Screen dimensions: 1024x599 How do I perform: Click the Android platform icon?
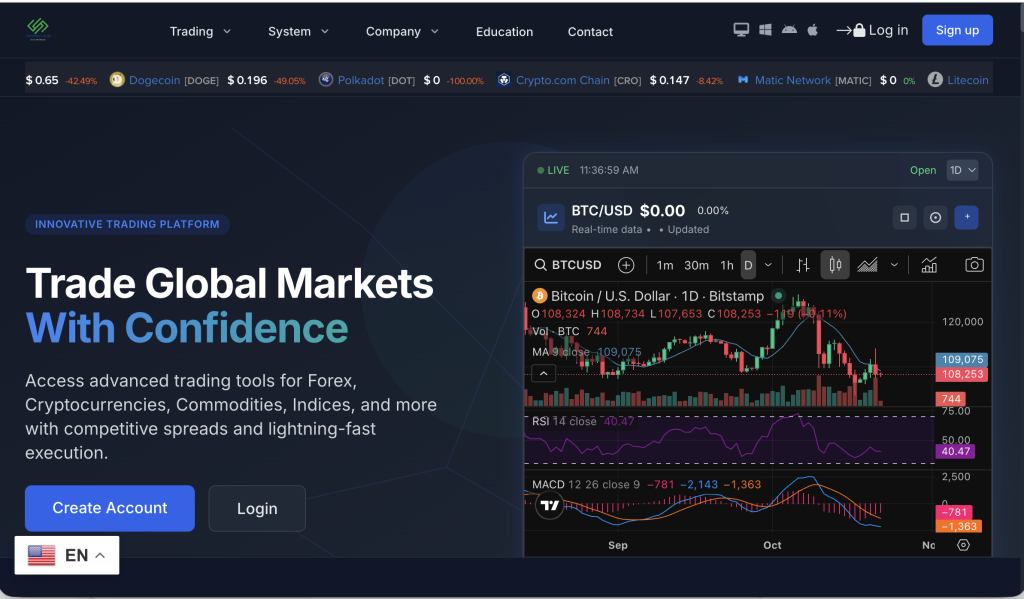tap(789, 30)
